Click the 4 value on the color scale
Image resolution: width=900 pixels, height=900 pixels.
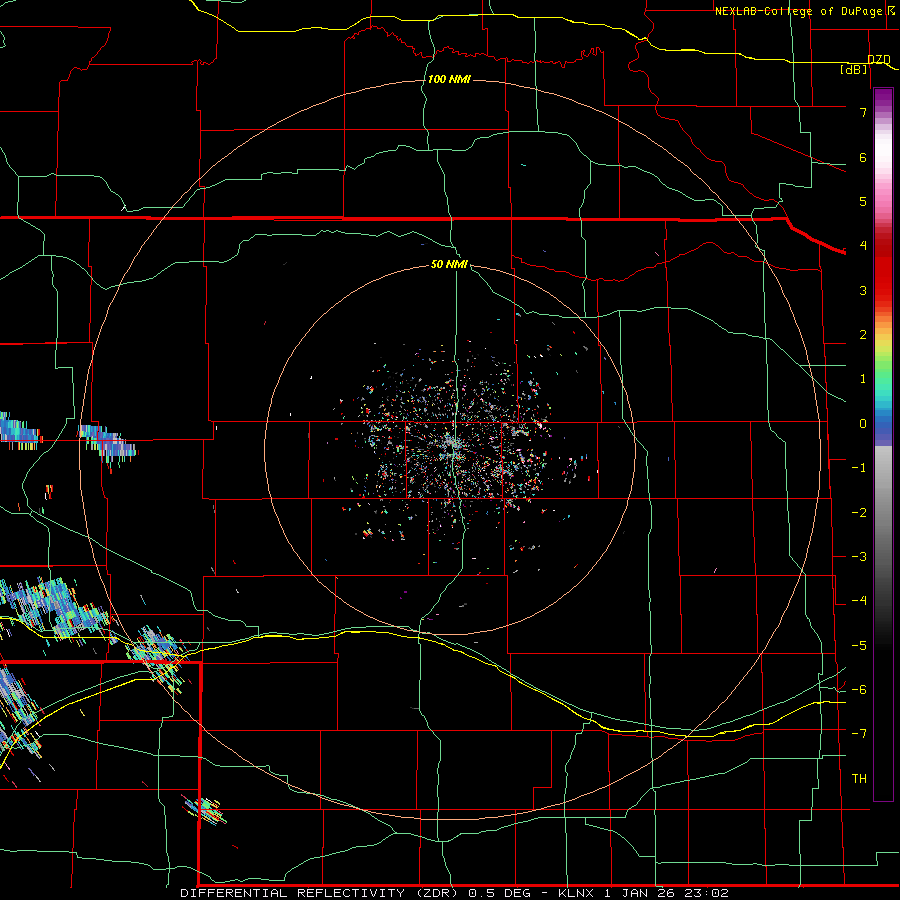pos(863,246)
